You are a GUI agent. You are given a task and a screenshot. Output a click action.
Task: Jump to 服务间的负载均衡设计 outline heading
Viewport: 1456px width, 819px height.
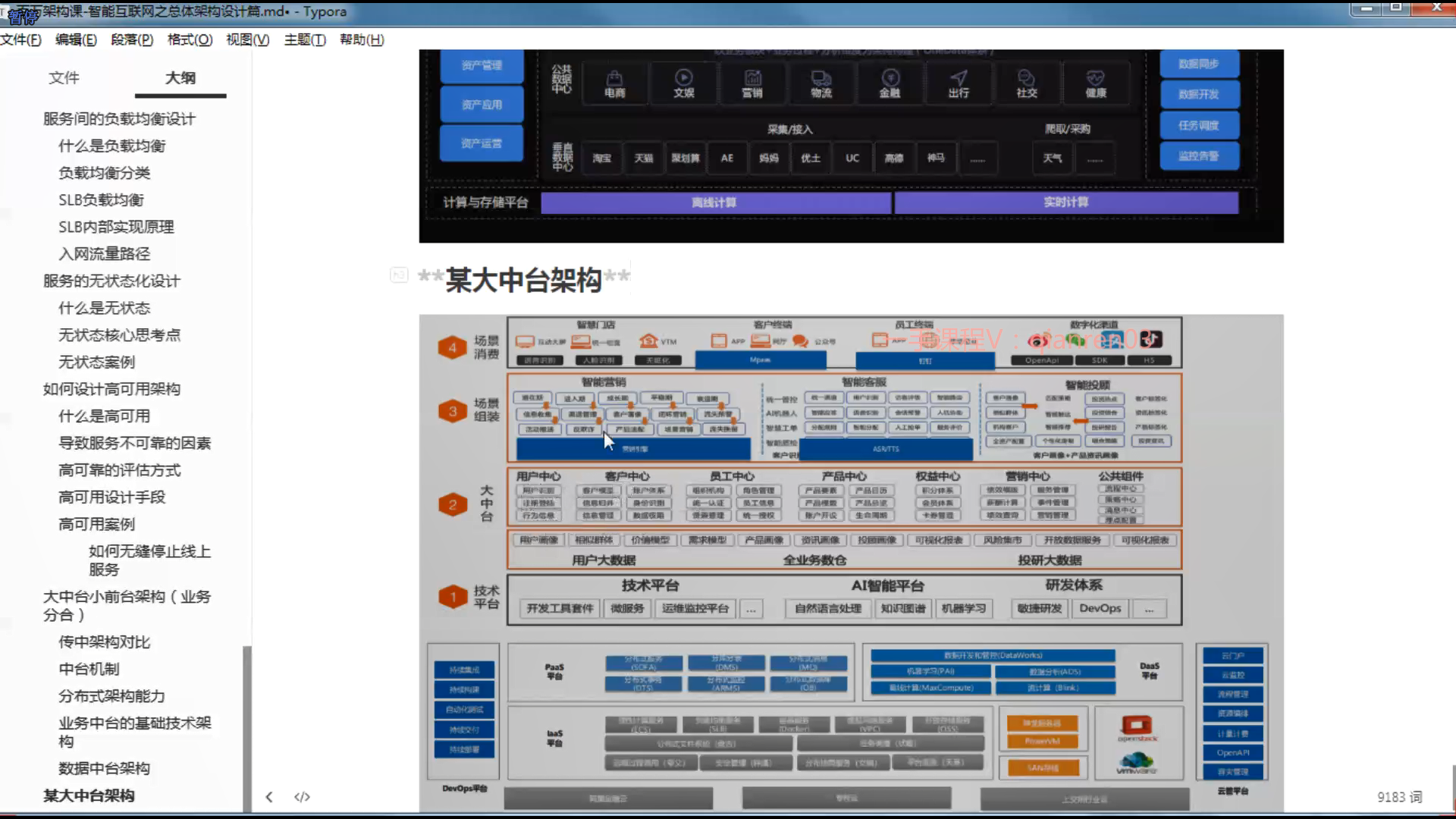tap(119, 119)
